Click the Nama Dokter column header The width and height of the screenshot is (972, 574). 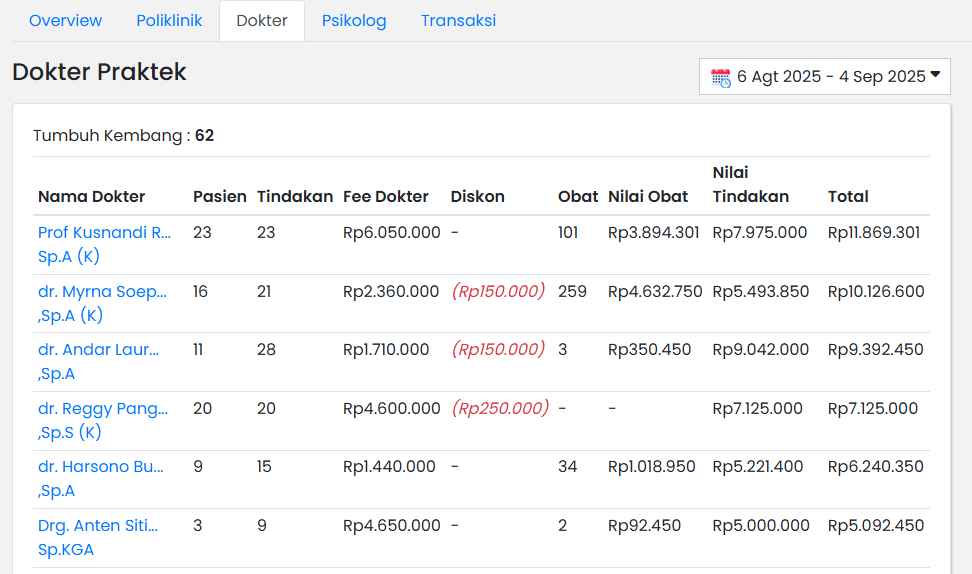[x=91, y=197]
